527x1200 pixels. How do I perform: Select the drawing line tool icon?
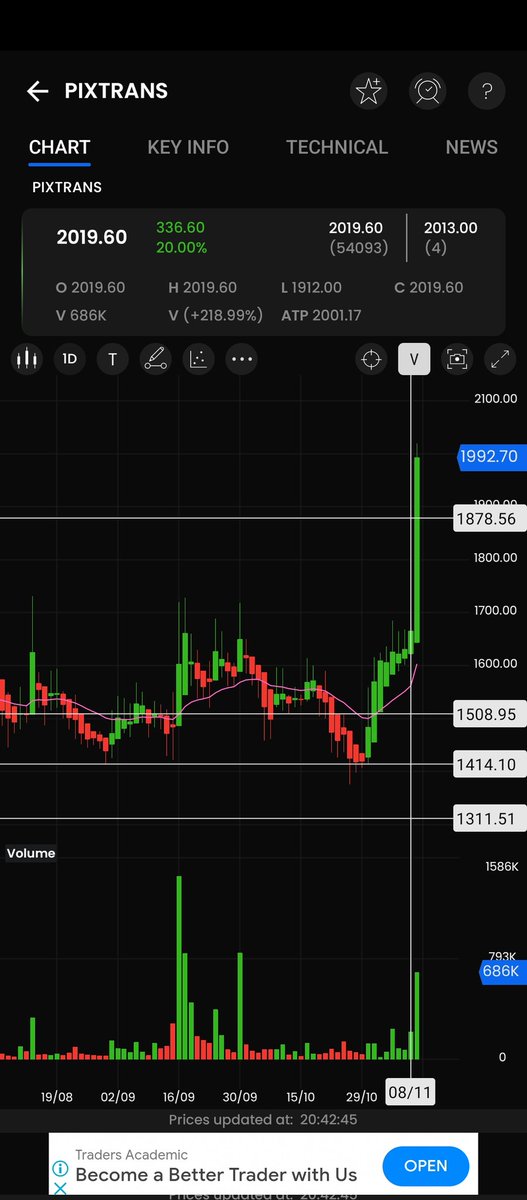click(155, 359)
